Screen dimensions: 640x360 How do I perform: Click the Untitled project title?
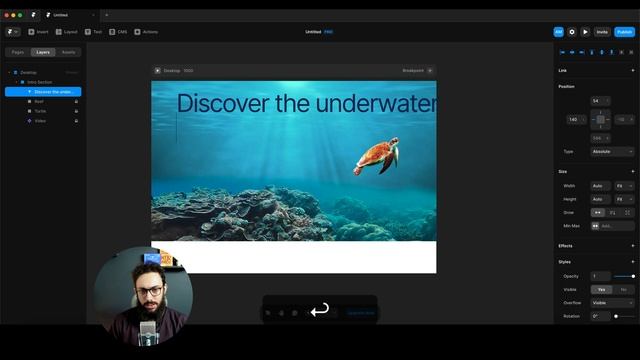point(313,32)
